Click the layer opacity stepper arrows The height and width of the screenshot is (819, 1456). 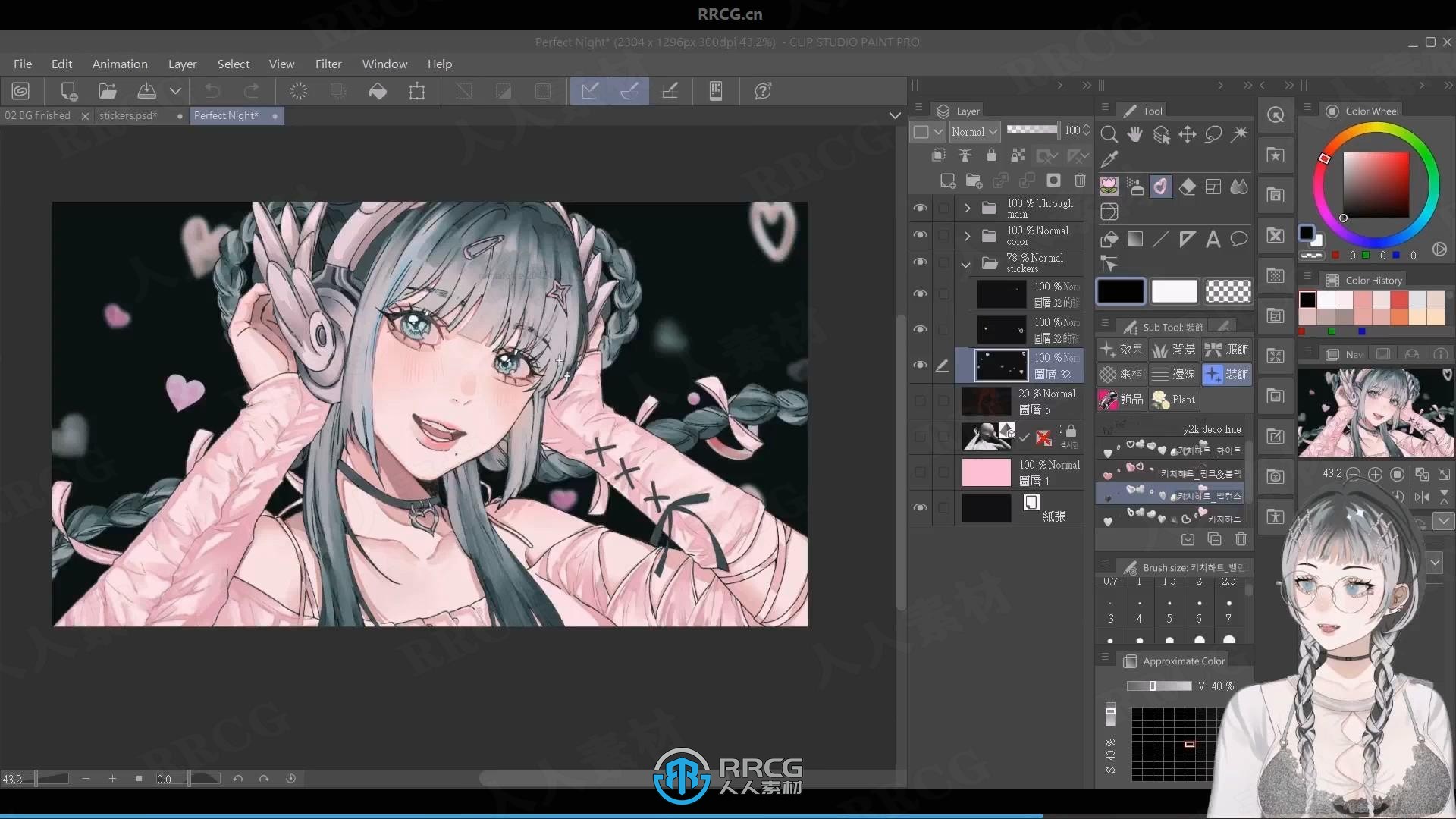[1087, 130]
